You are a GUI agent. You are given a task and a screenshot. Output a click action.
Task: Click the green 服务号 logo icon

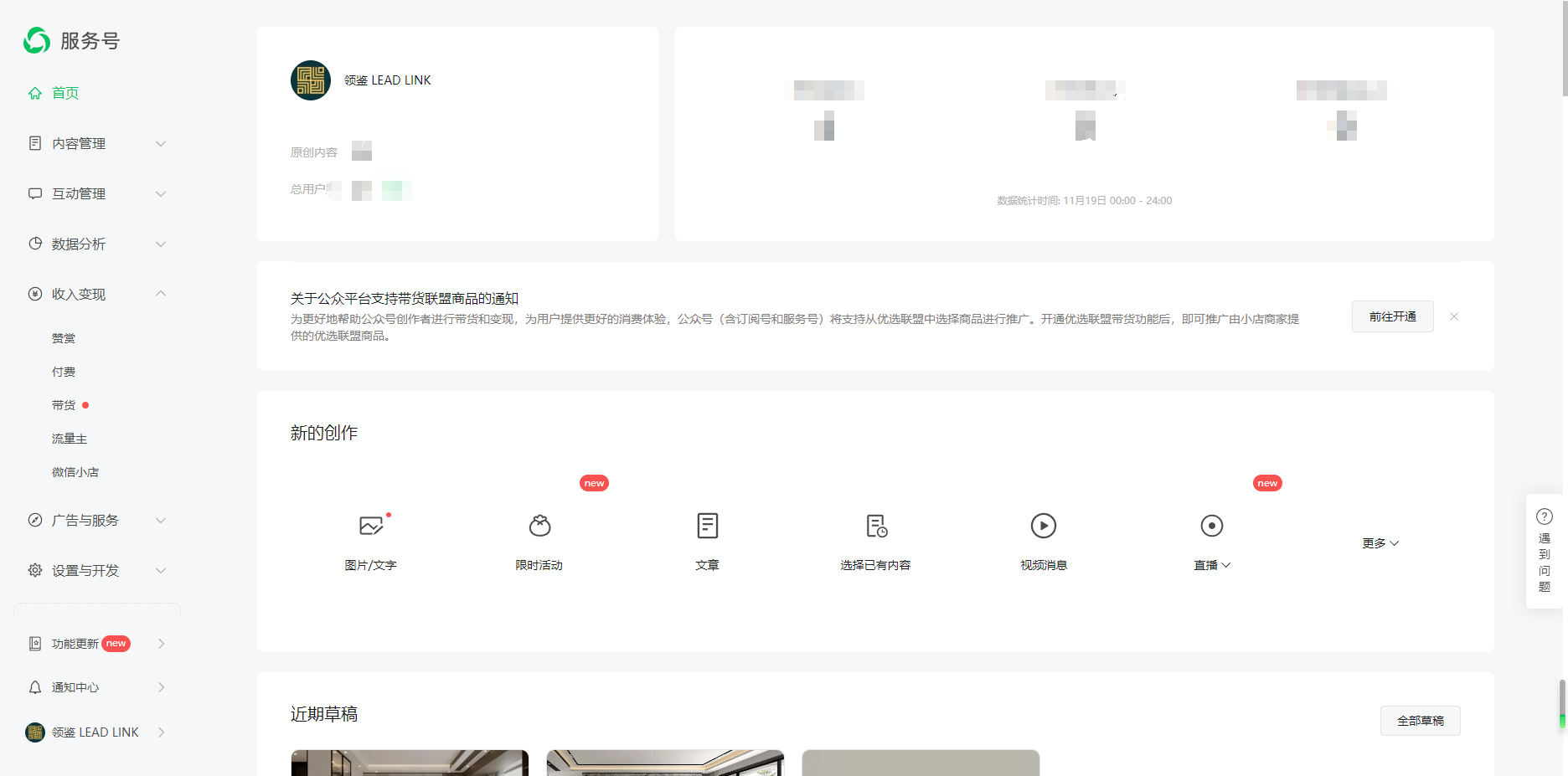tap(37, 40)
